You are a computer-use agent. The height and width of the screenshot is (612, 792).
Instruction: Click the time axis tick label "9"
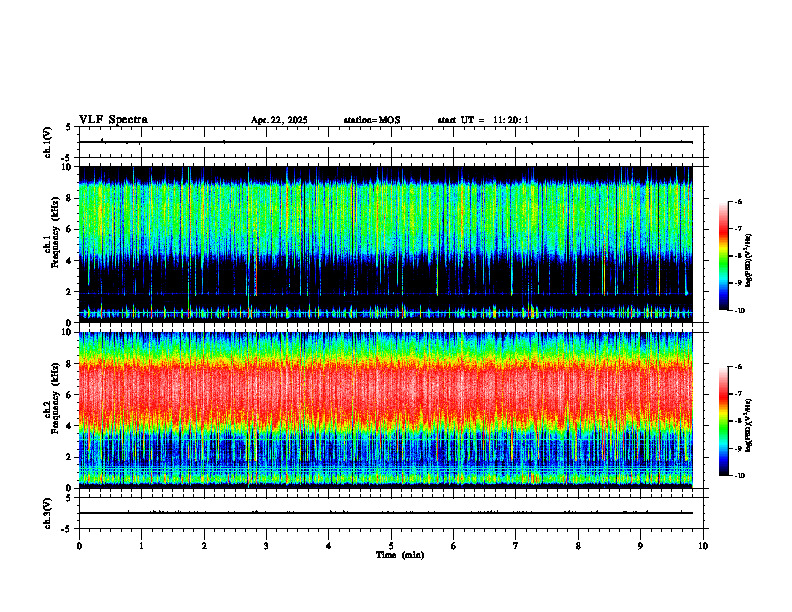pos(640,546)
